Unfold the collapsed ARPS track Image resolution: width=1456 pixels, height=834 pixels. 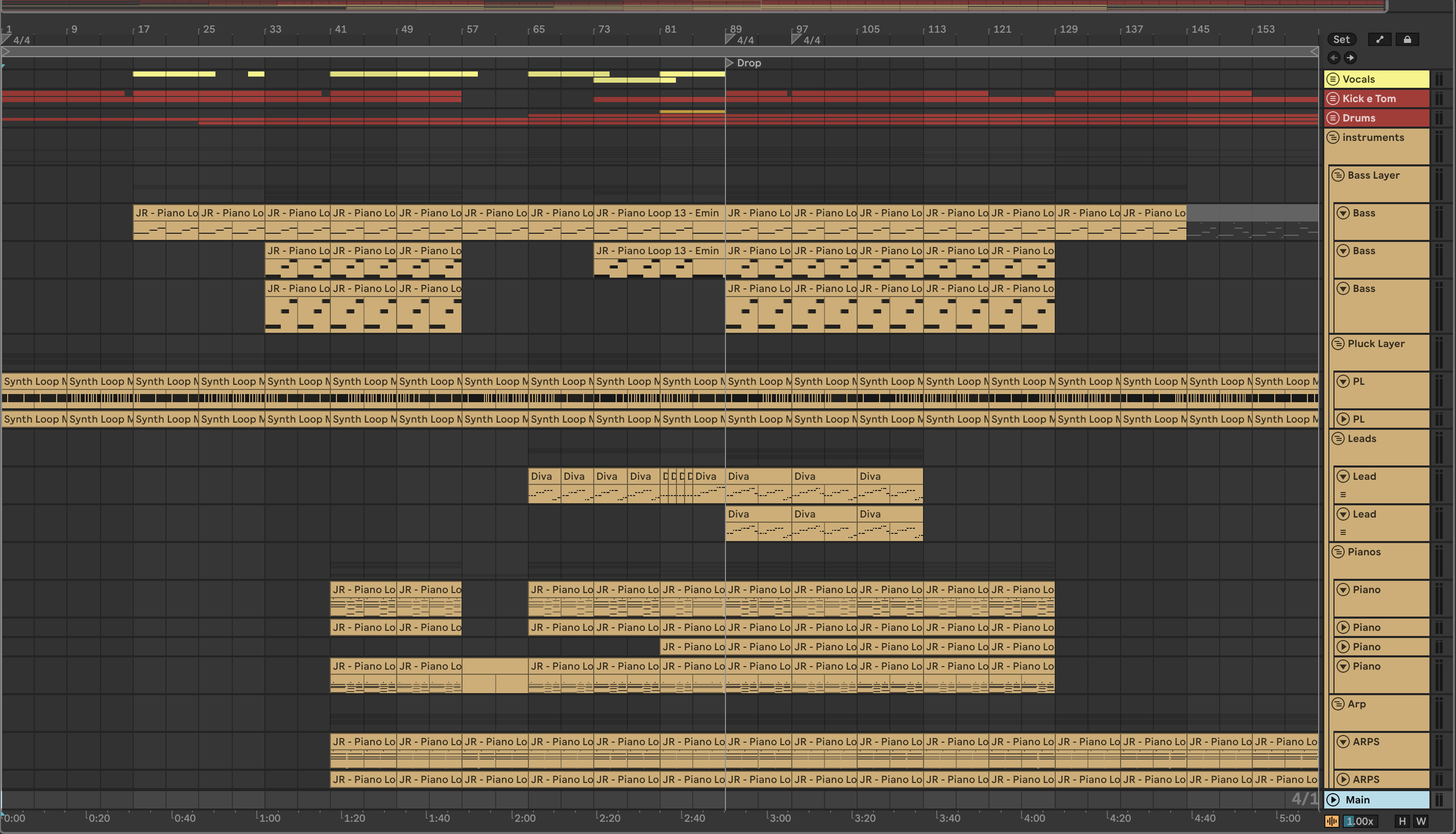(1343, 779)
